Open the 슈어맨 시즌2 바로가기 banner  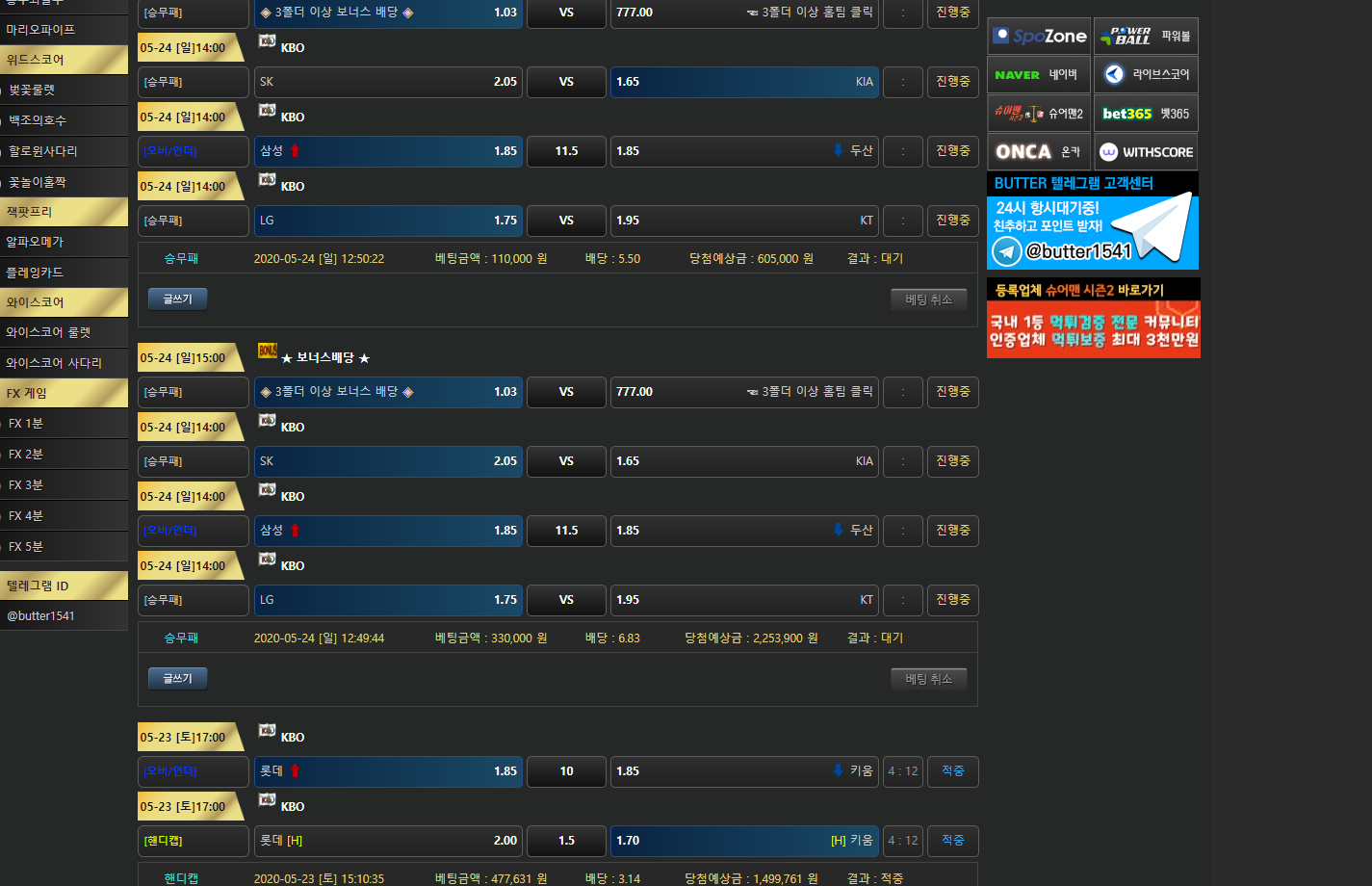pyautogui.click(x=1093, y=318)
